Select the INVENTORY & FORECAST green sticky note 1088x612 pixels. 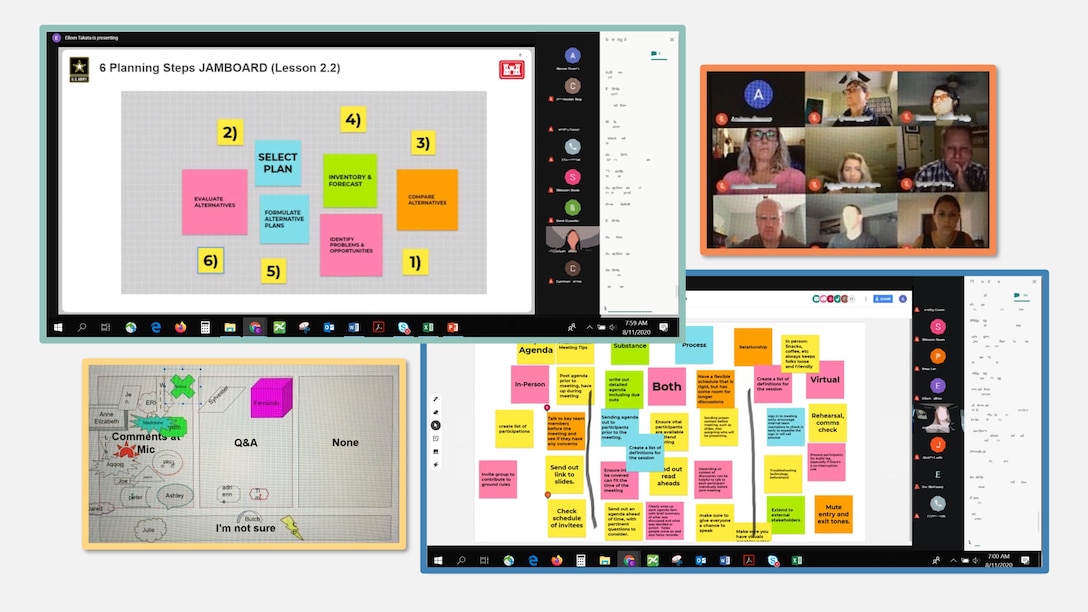pos(350,180)
